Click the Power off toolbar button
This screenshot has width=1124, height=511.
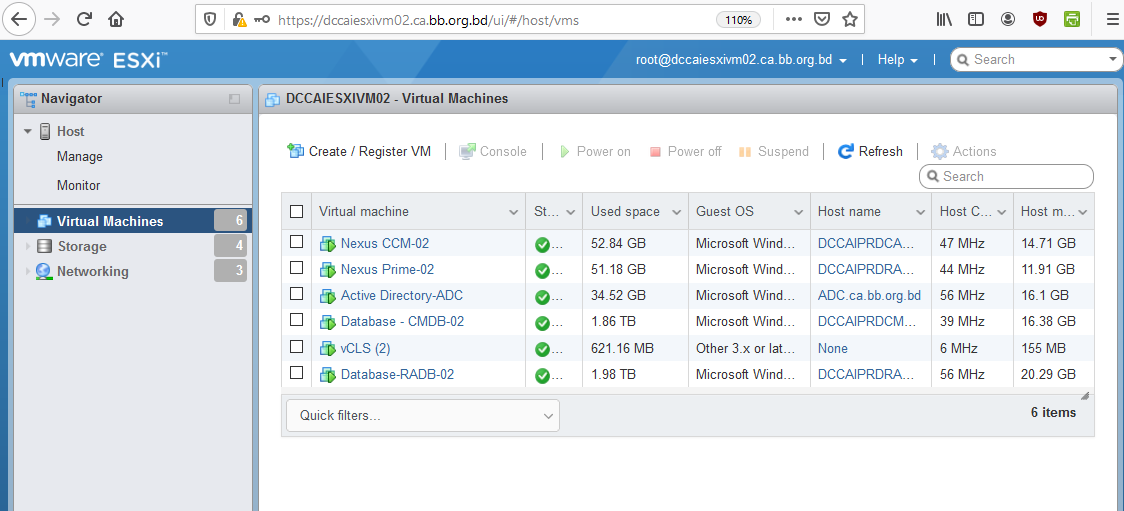685,151
